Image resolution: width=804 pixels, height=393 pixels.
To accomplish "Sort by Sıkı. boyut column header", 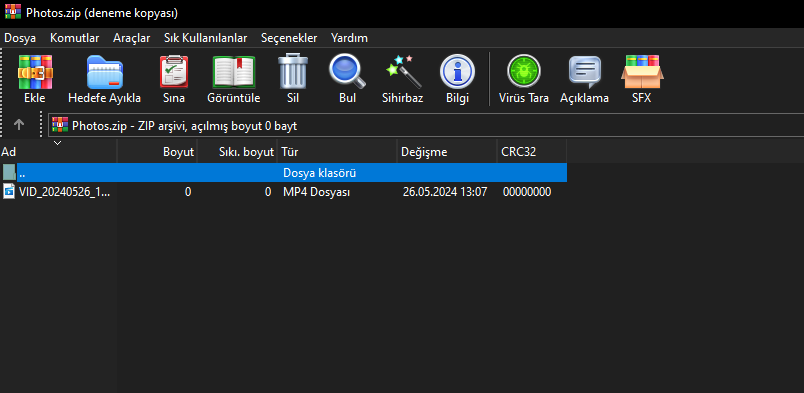I will [237, 152].
